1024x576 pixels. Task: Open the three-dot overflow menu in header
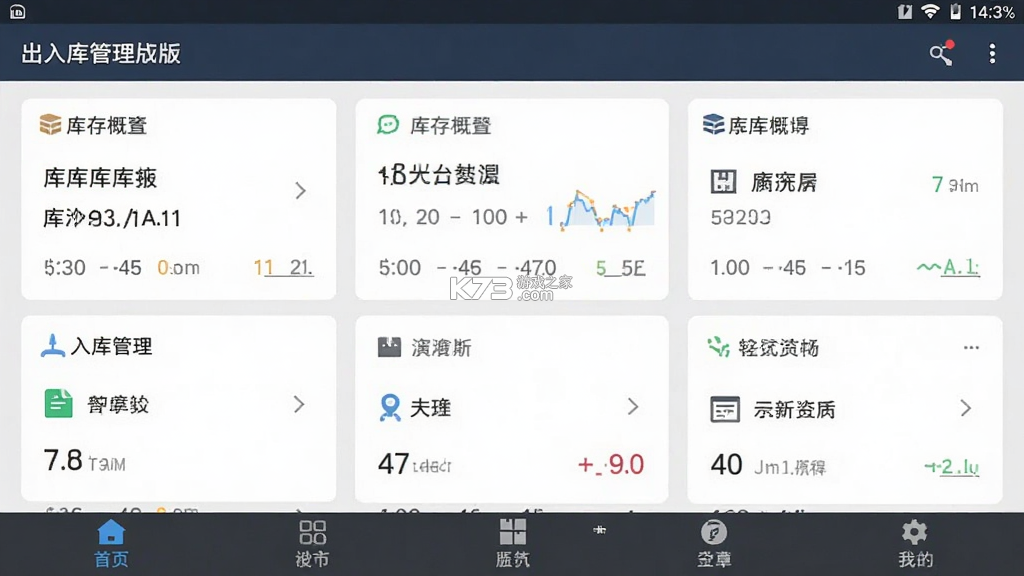coord(992,54)
